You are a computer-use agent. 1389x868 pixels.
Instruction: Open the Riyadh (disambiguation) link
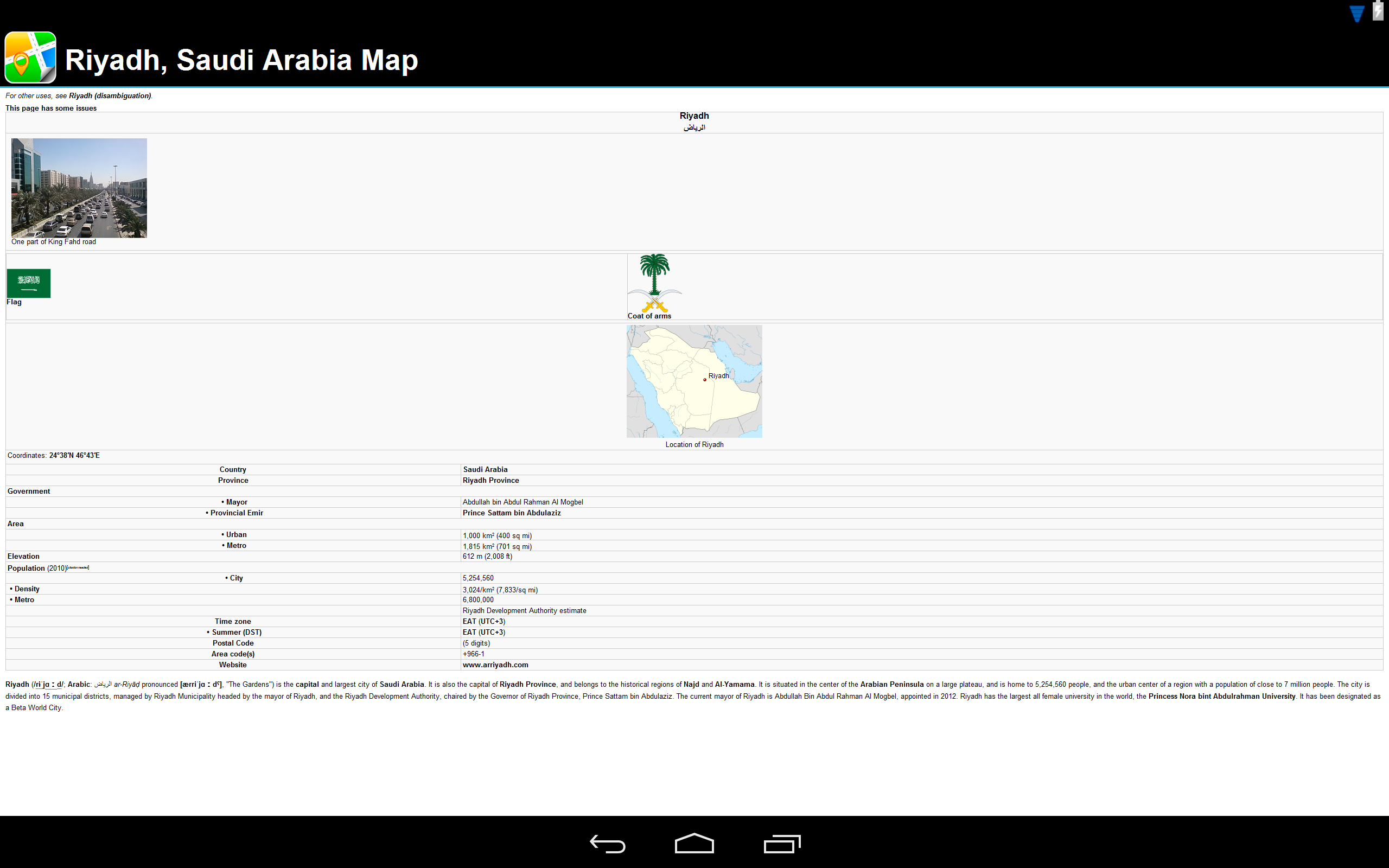[110, 96]
